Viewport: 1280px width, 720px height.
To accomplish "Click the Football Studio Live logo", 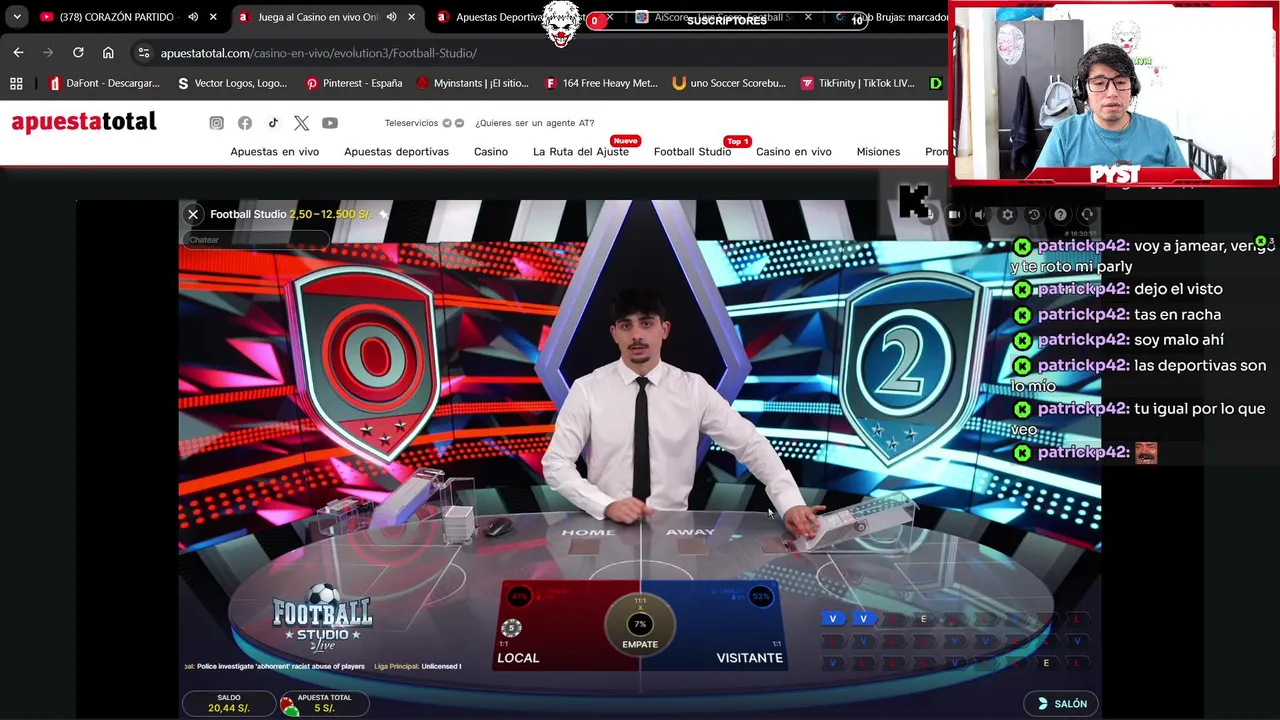I will [x=322, y=618].
